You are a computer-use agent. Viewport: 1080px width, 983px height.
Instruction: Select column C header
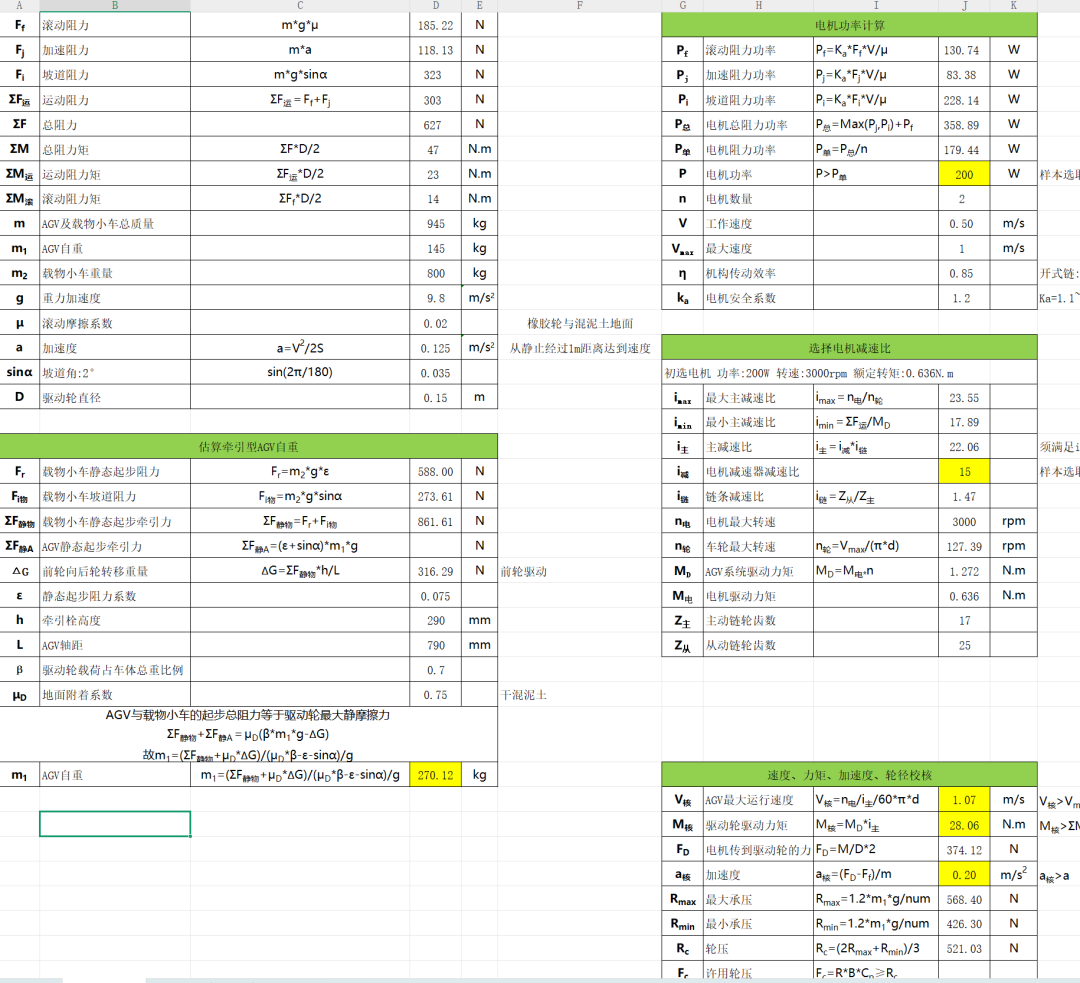pos(300,6)
